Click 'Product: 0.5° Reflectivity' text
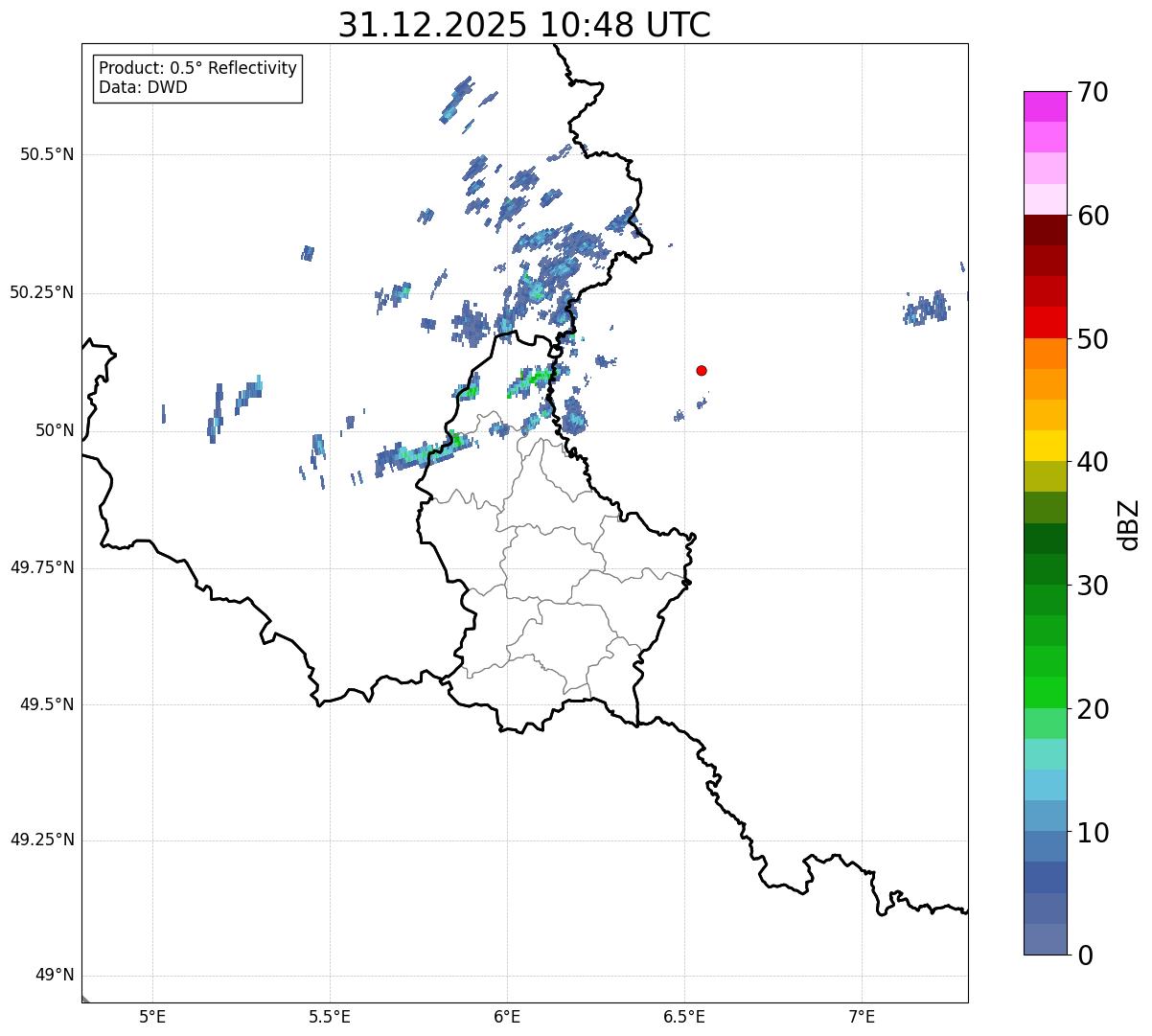 point(197,68)
